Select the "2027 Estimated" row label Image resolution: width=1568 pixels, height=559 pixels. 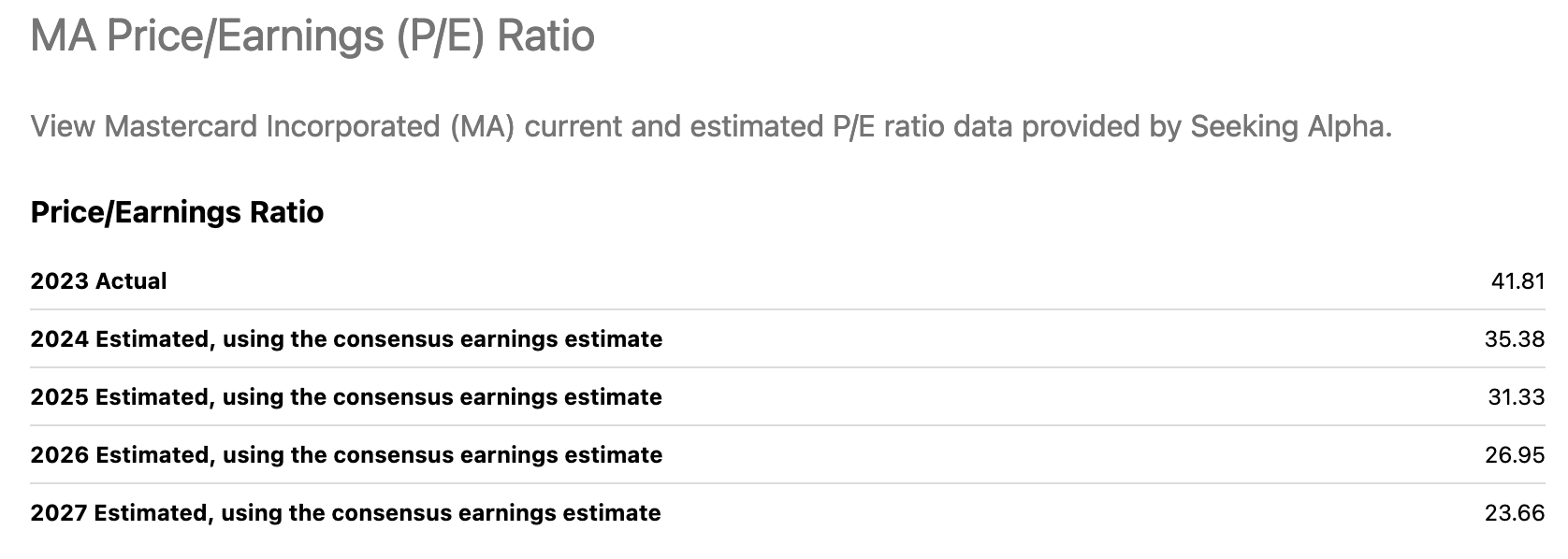click(x=345, y=513)
